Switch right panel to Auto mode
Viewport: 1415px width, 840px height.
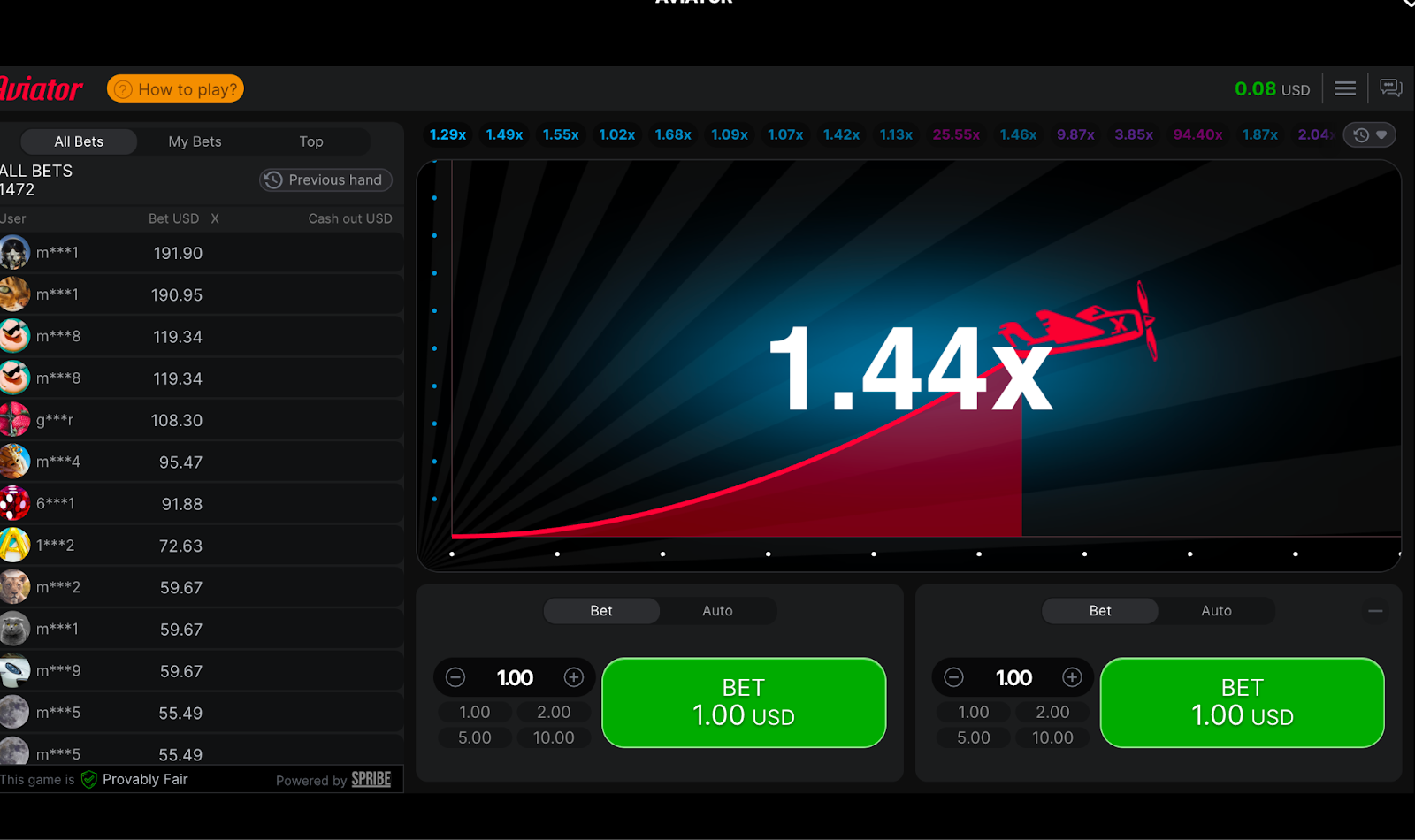1216,610
